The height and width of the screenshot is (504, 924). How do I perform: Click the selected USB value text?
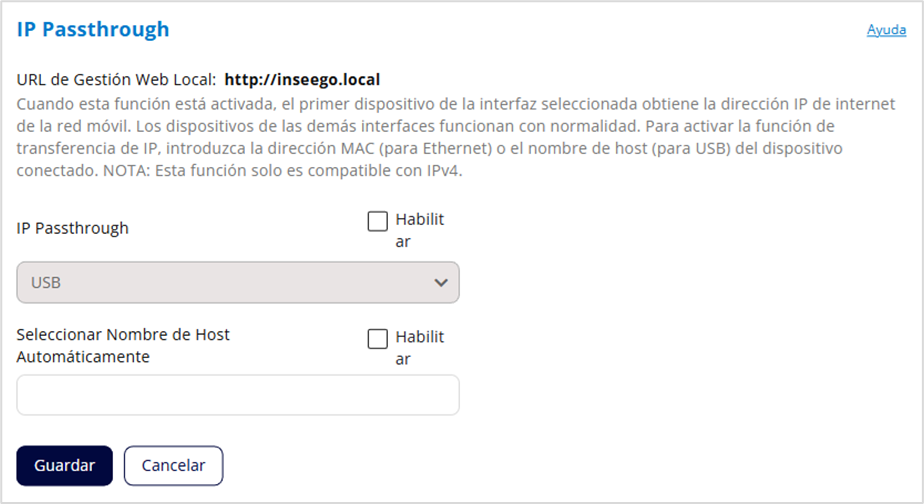(46, 283)
